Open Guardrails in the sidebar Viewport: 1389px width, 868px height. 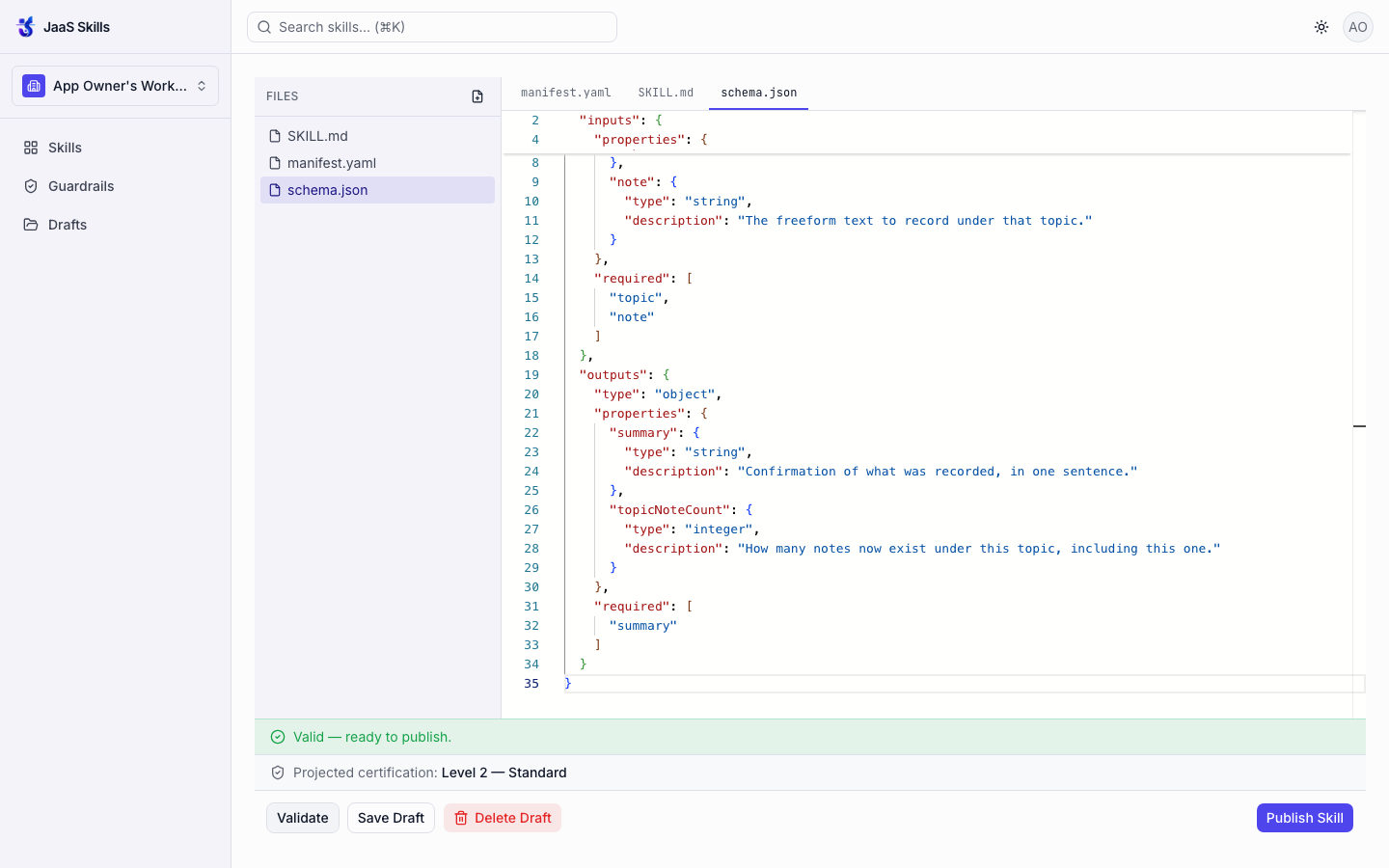[x=115, y=186]
